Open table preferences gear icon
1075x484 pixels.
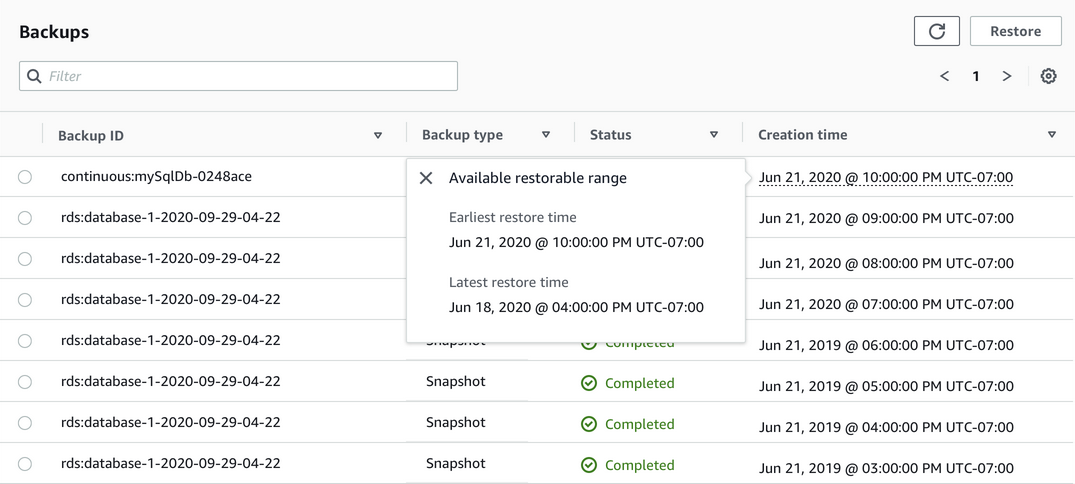point(1048,76)
